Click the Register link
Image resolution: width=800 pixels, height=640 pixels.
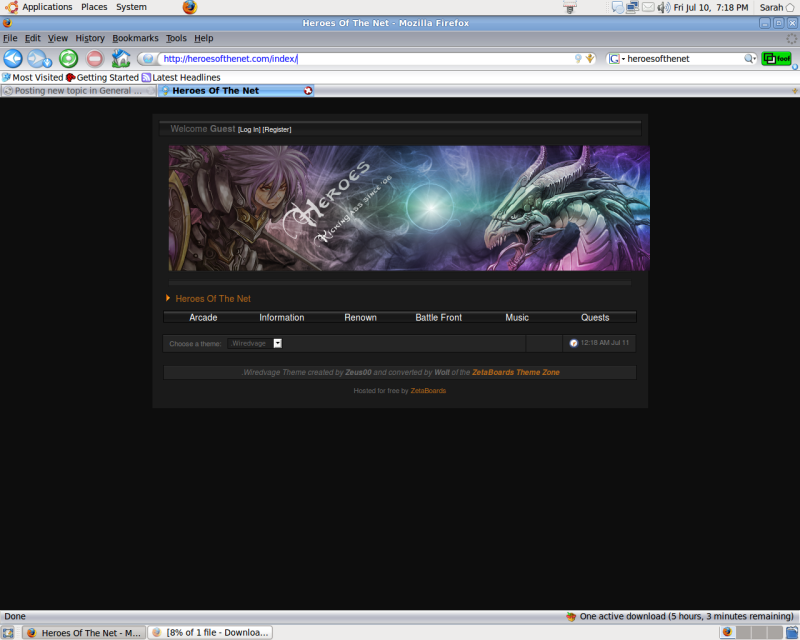pyautogui.click(x=277, y=129)
